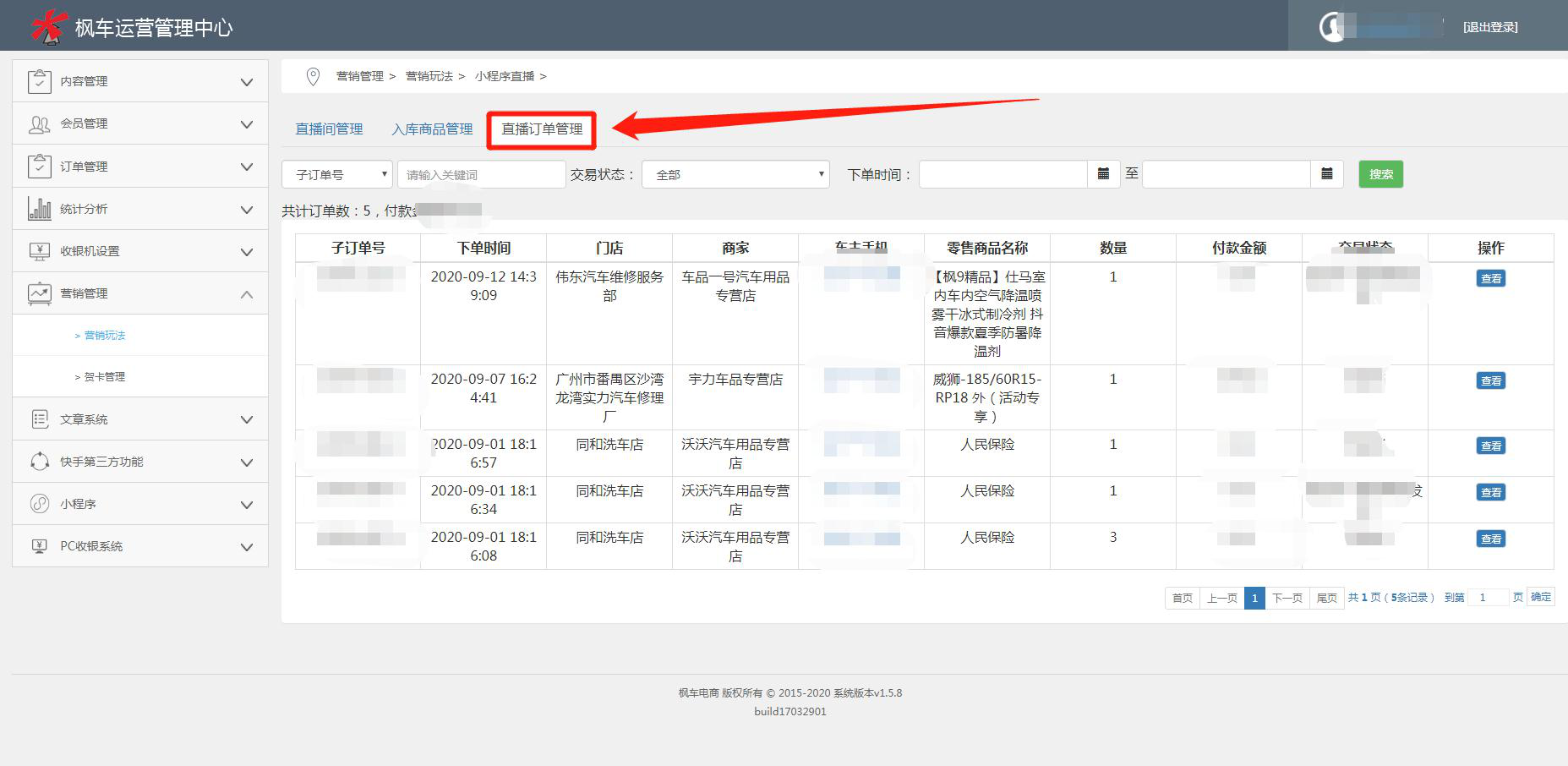Expand the 统计分析 menu chevron
1568x766 pixels.
click(247, 210)
